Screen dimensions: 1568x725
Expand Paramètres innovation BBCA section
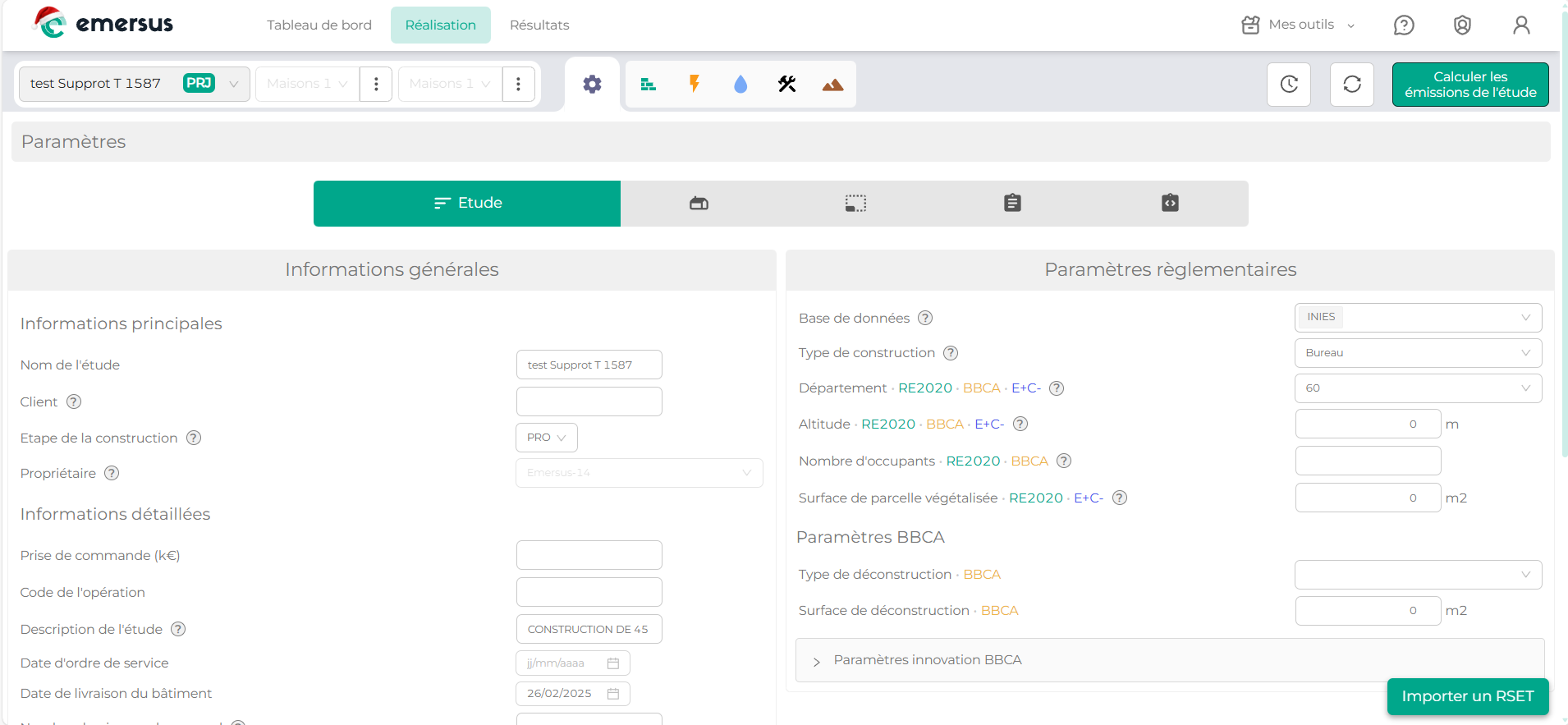pyautogui.click(x=1170, y=660)
